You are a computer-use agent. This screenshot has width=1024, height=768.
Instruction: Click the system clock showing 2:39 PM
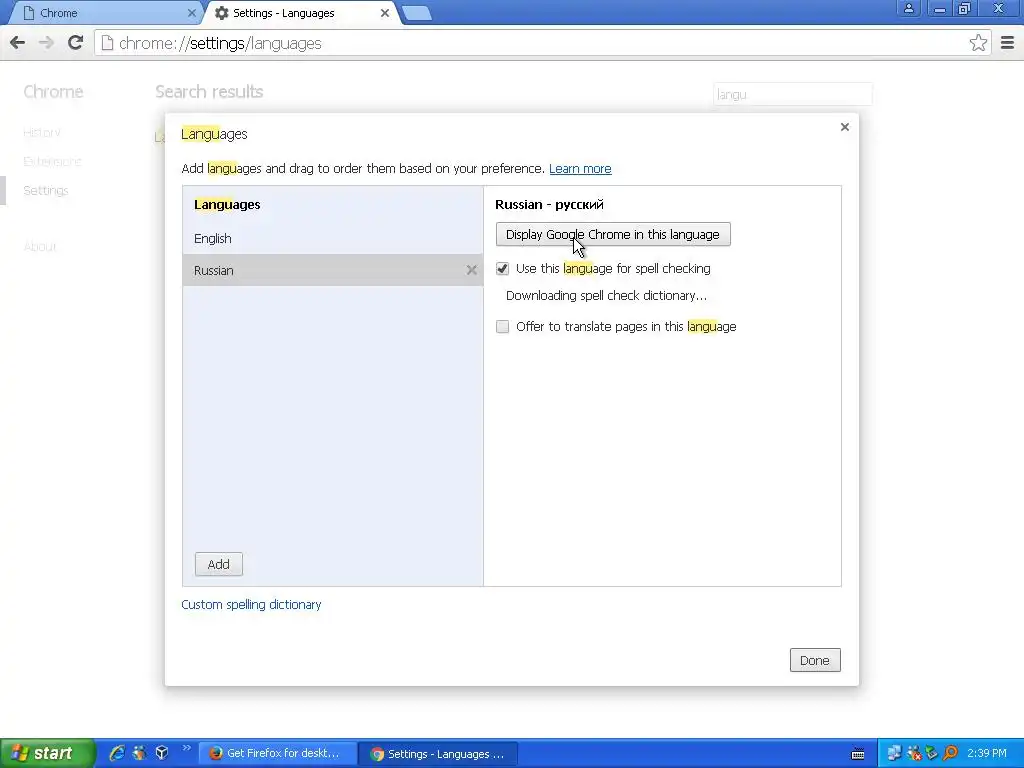987,754
